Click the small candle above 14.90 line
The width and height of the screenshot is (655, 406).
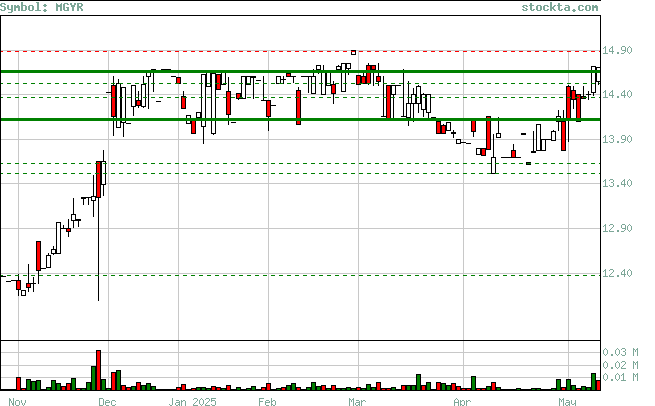(353, 53)
